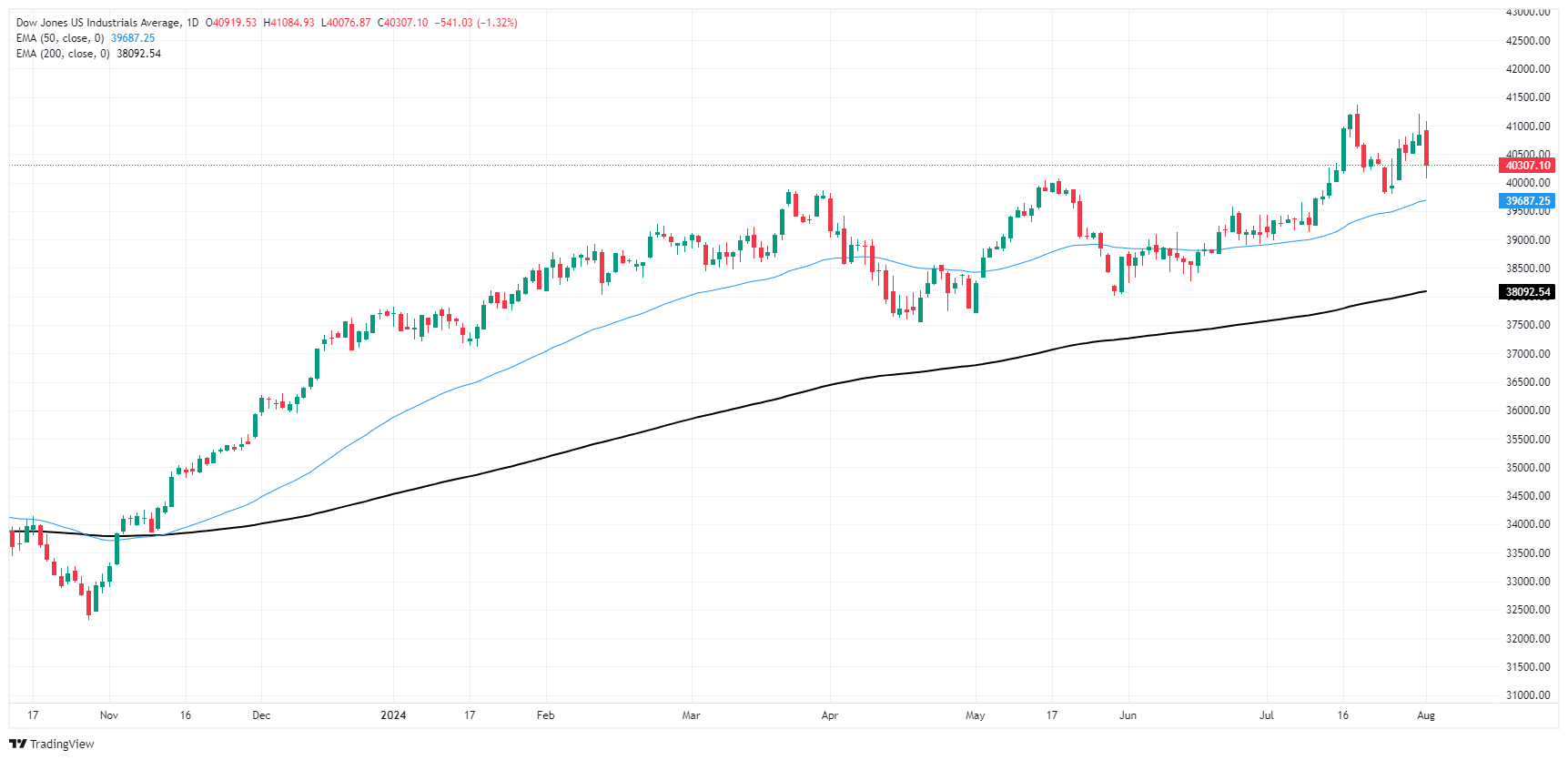This screenshot has height=760, width=1568.
Task: Click the Nov marker on time axis
Action: click(109, 715)
